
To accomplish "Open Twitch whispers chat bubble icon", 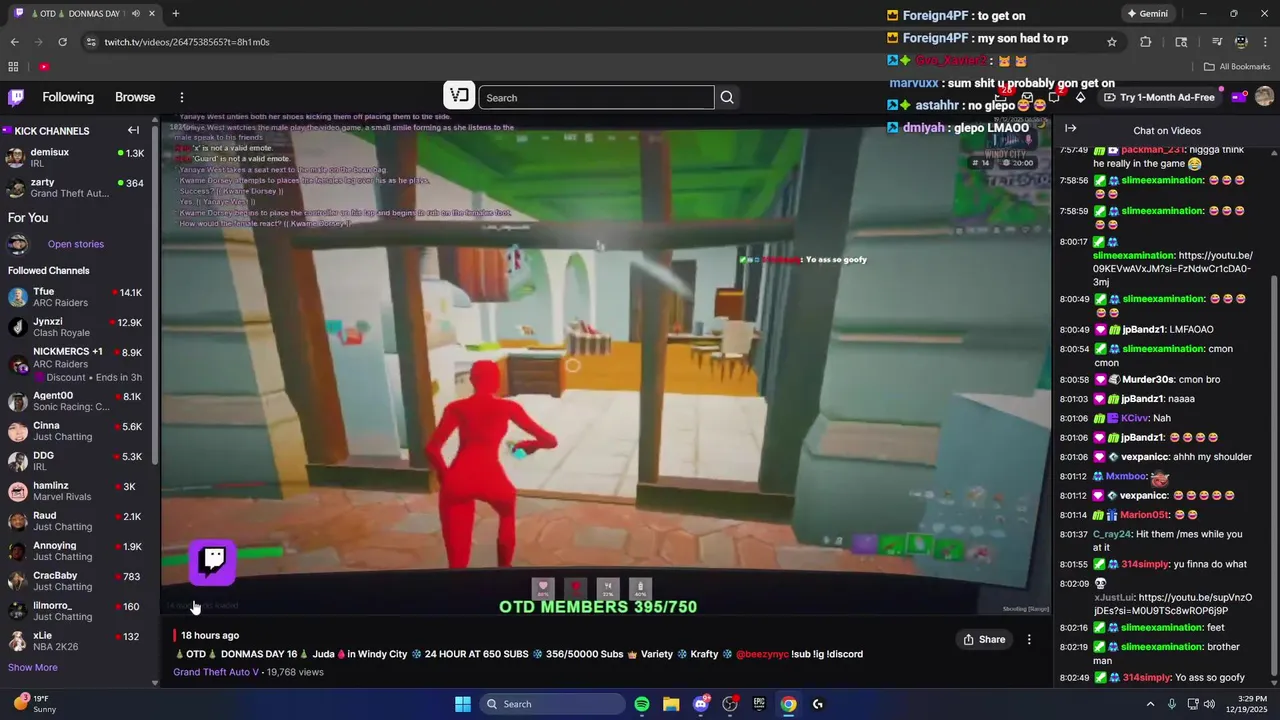I will [1054, 97].
